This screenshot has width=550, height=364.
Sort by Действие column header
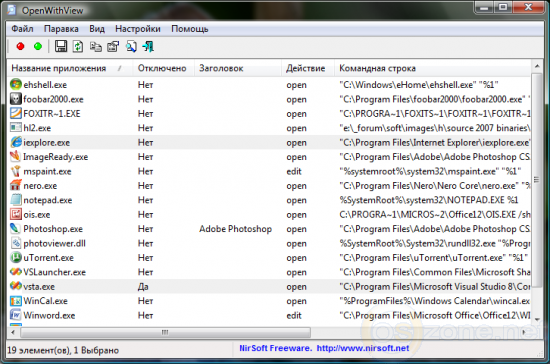pos(308,68)
